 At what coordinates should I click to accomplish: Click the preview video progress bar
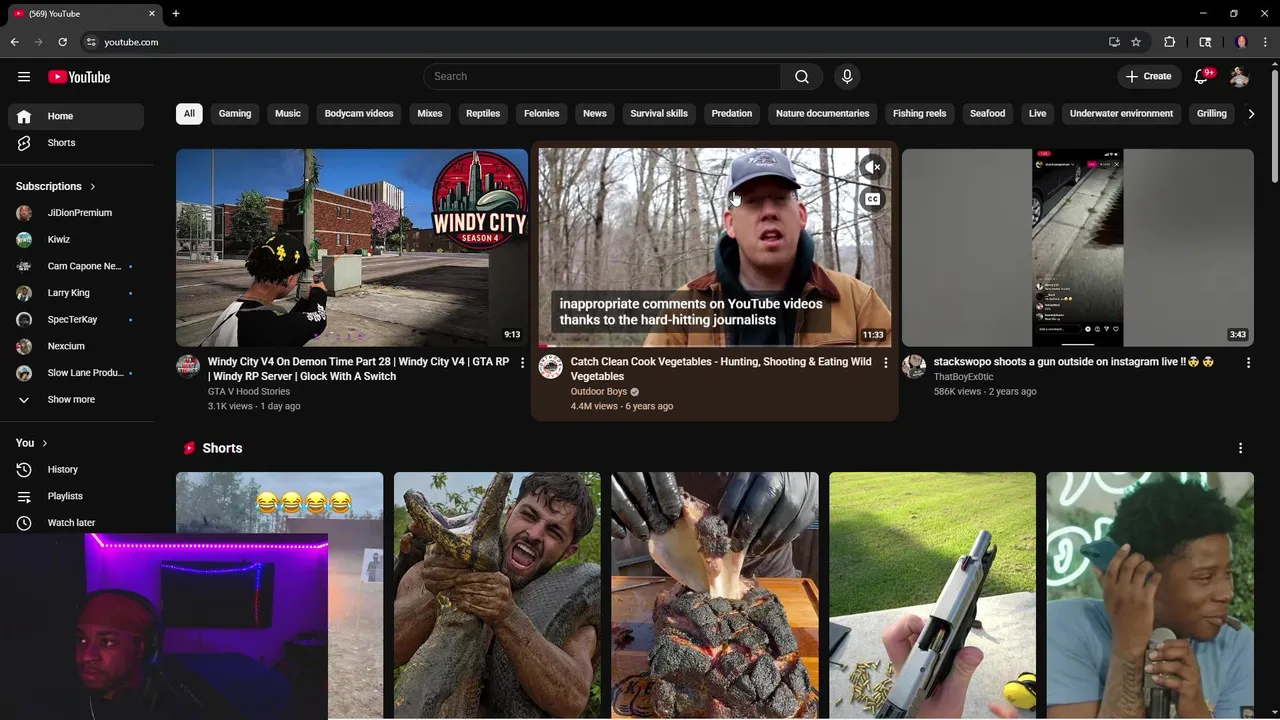(x=714, y=346)
